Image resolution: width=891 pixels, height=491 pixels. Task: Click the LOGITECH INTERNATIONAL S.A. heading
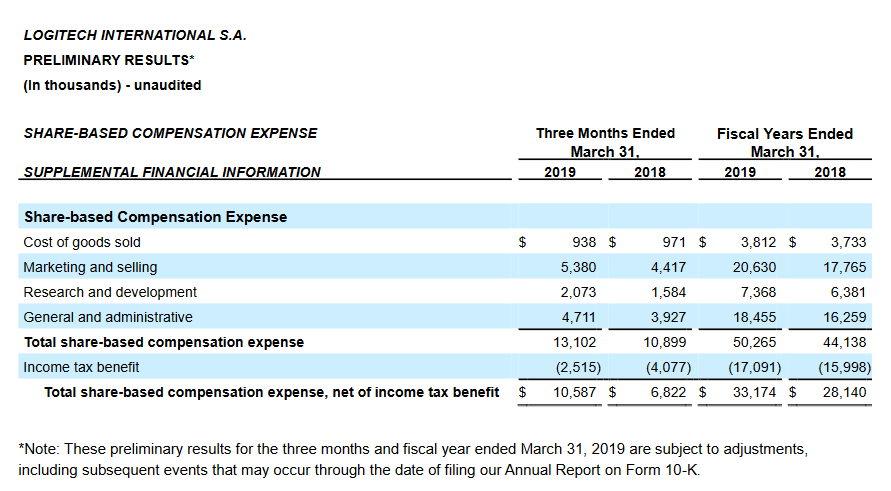tap(135, 35)
